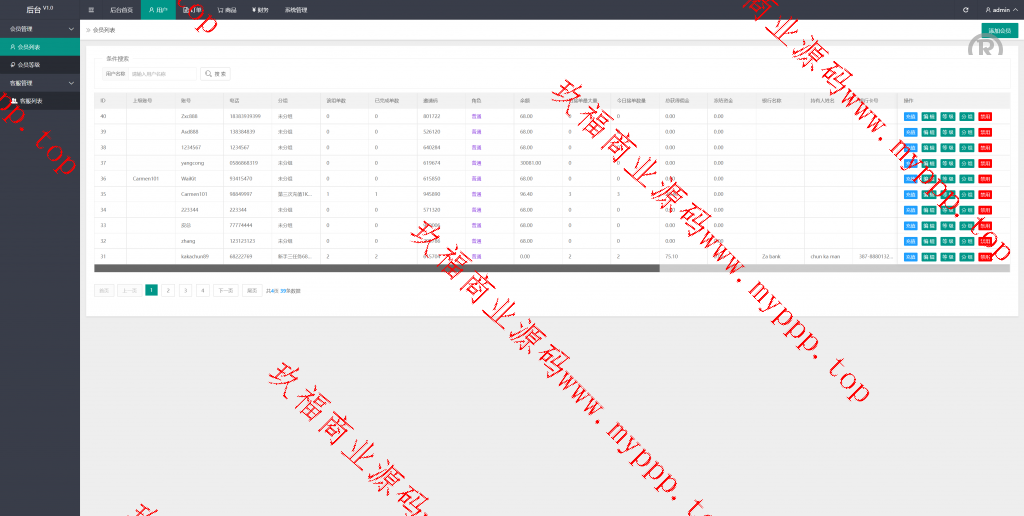
Task: Open the 财务 top menu
Action: [x=260, y=9]
